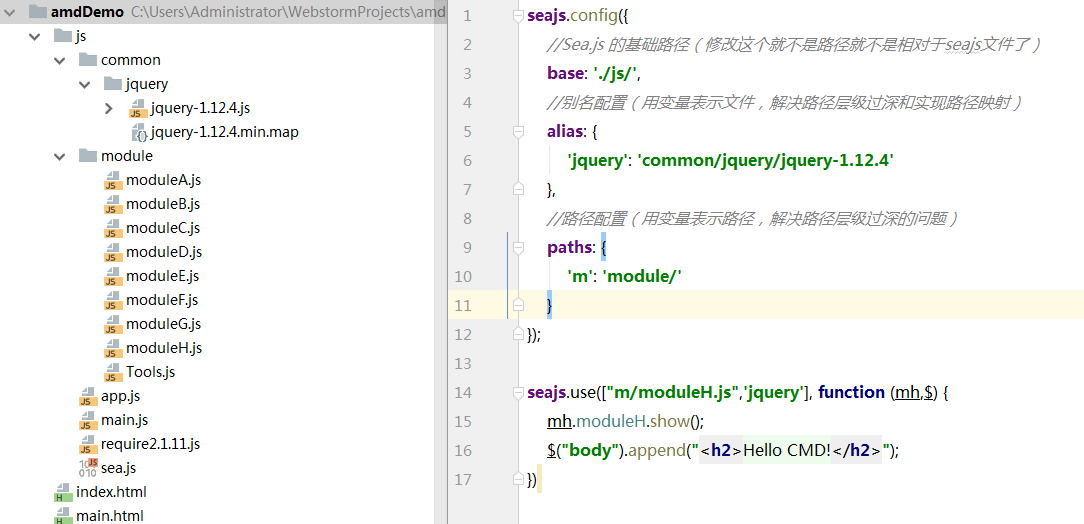Click the moduleD.js file icon
The image size is (1084, 524).
tap(113, 252)
